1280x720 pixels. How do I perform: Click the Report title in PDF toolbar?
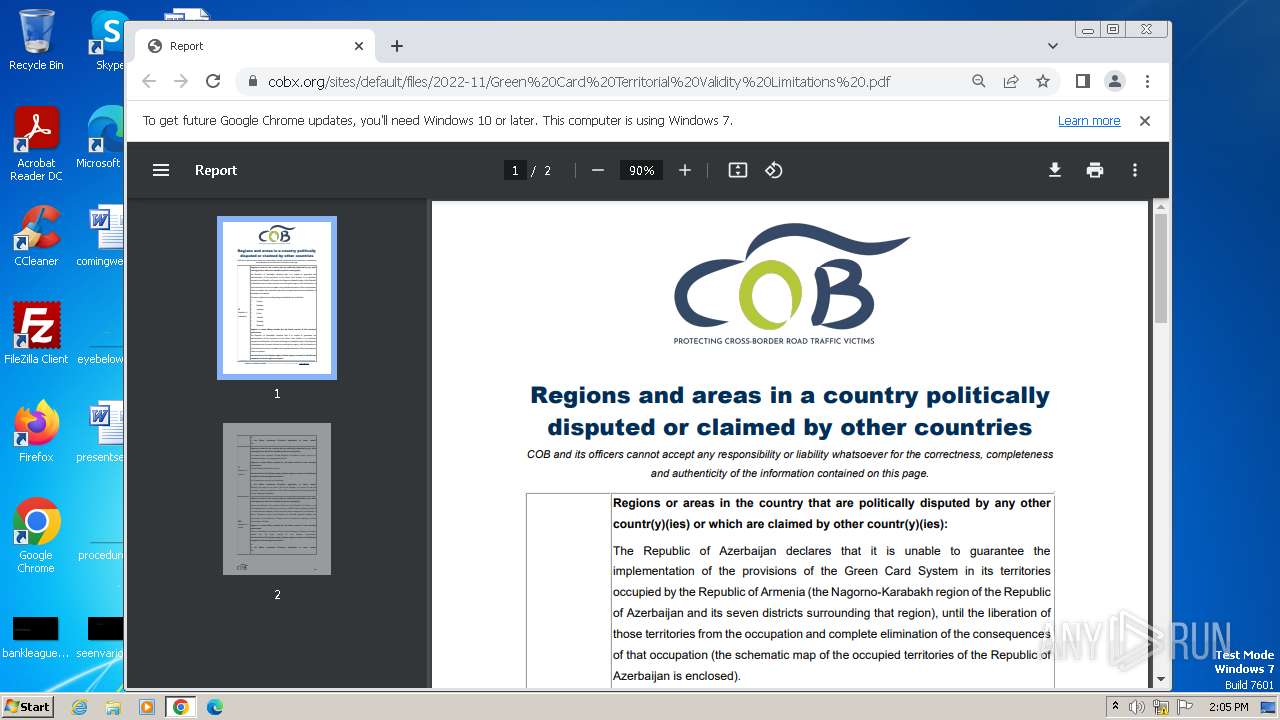(216, 170)
